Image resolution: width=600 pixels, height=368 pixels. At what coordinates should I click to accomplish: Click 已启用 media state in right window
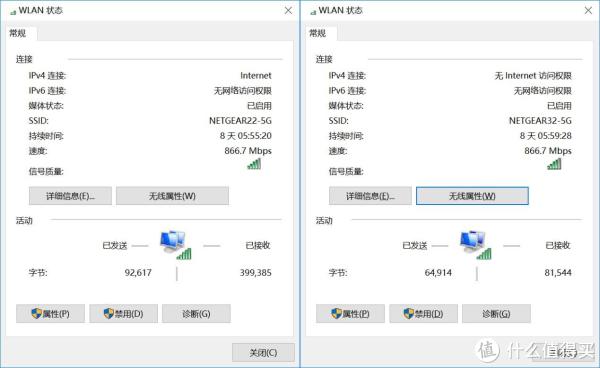tap(559, 106)
